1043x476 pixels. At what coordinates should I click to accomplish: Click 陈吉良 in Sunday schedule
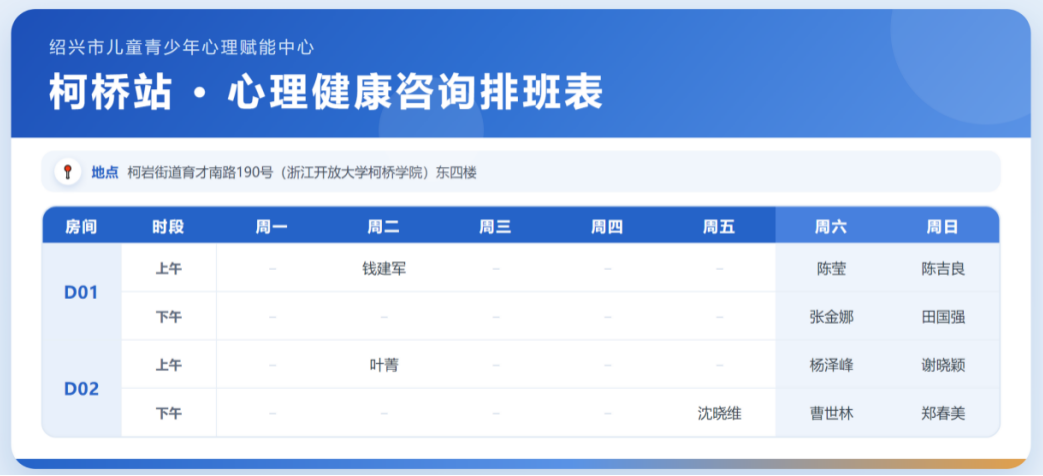coord(943,269)
